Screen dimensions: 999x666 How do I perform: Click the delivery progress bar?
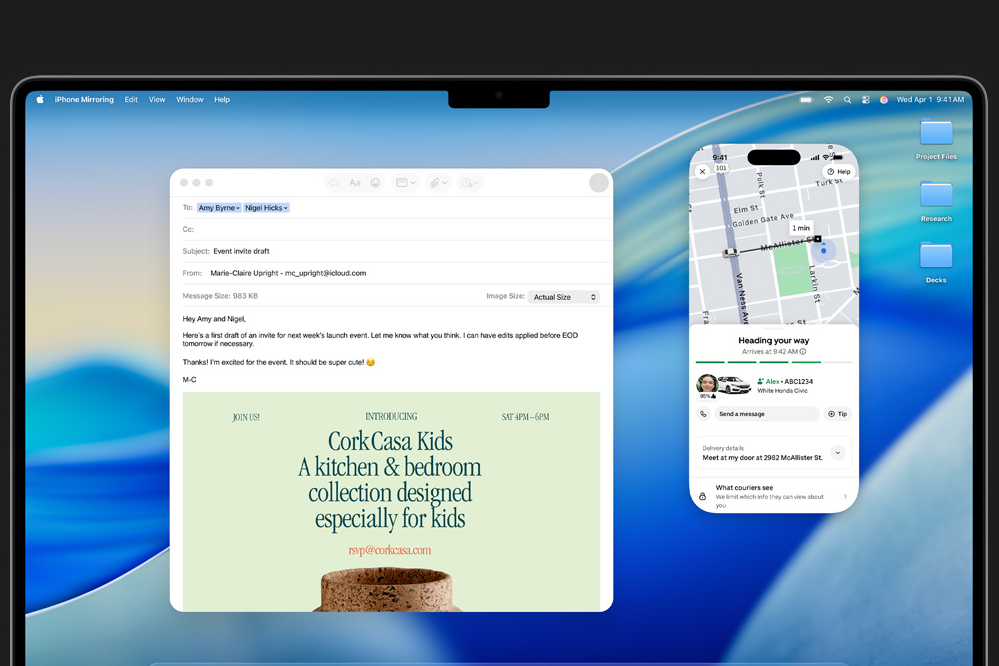pos(773,362)
